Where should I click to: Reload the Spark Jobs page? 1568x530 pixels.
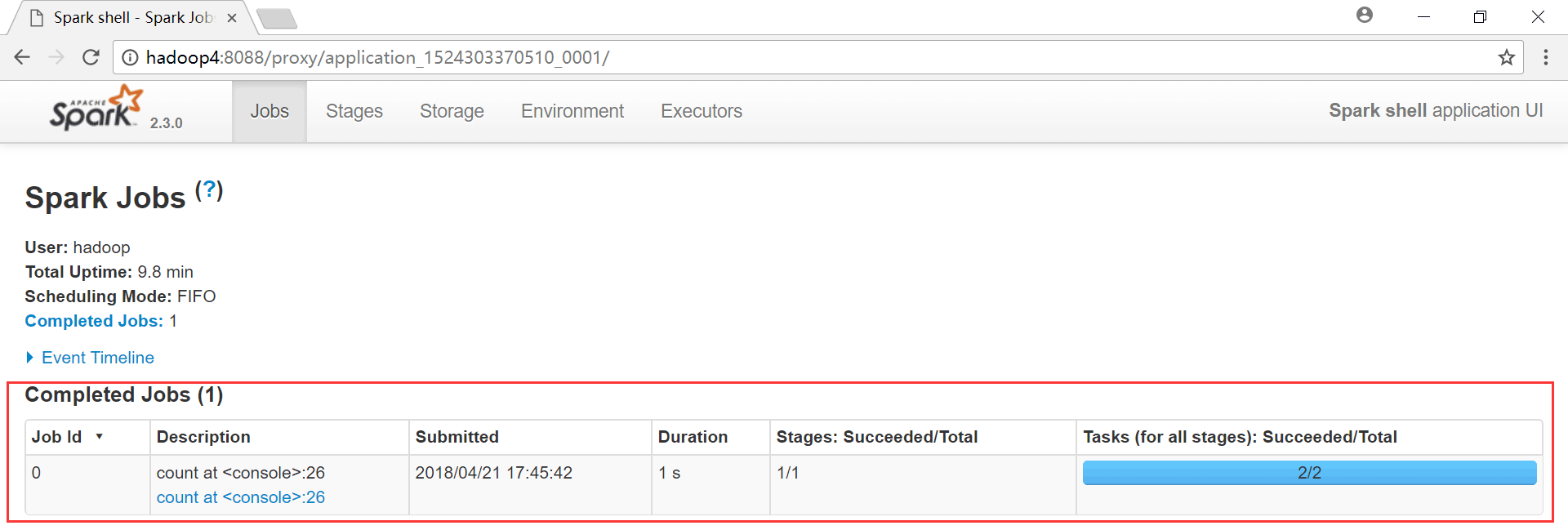coord(91,57)
